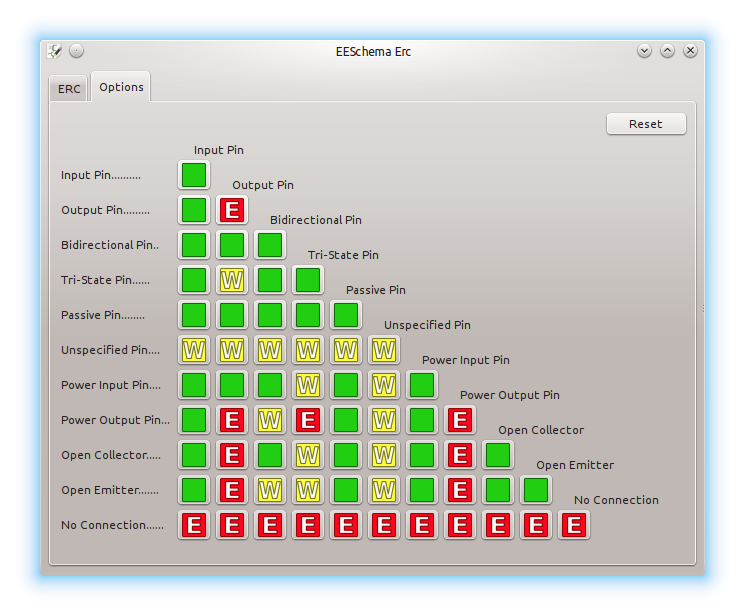
Task: Toggle Open Collector row, Output Pin error cell
Action: pyautogui.click(x=232, y=455)
